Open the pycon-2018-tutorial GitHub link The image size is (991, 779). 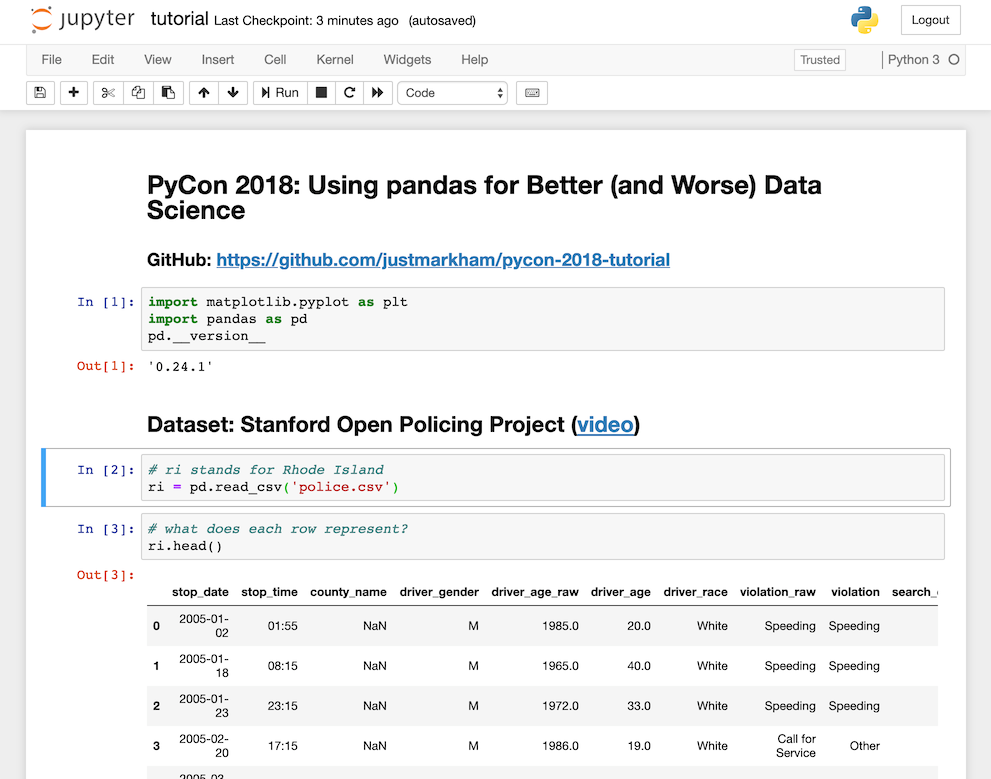tap(443, 259)
